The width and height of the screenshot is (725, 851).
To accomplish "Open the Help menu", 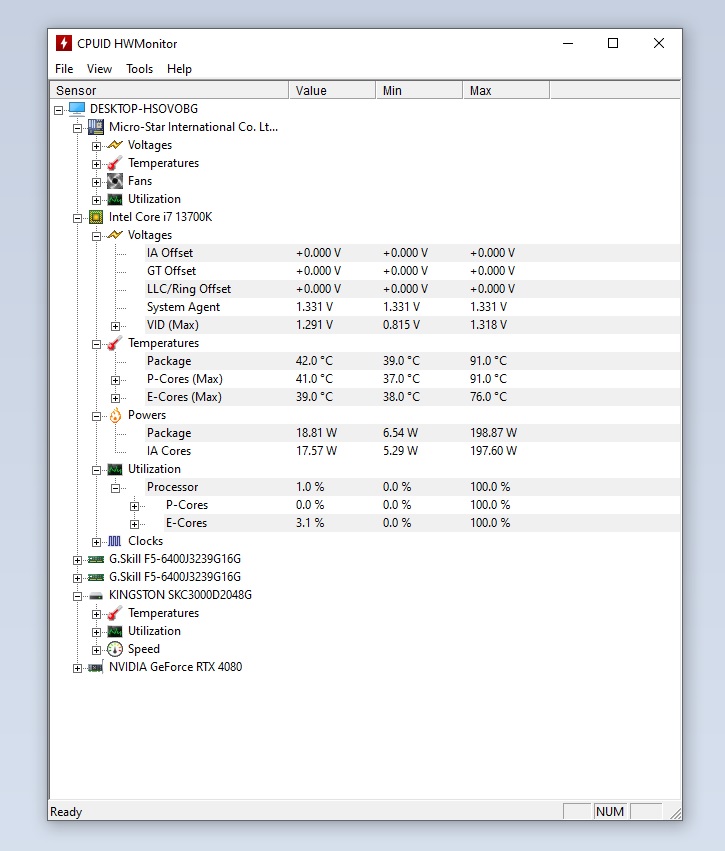I will tap(179, 69).
